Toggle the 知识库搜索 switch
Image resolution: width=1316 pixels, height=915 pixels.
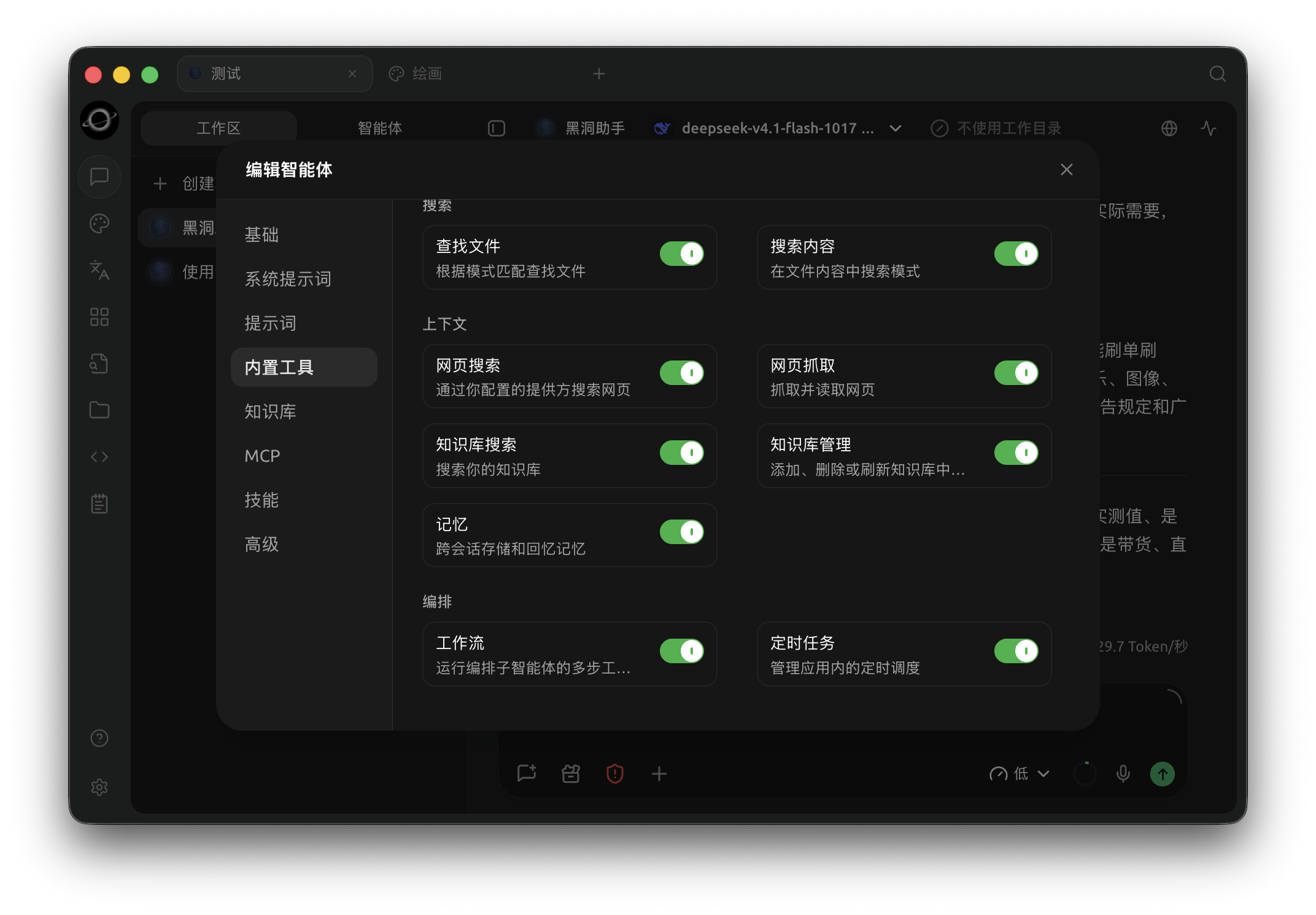click(682, 453)
